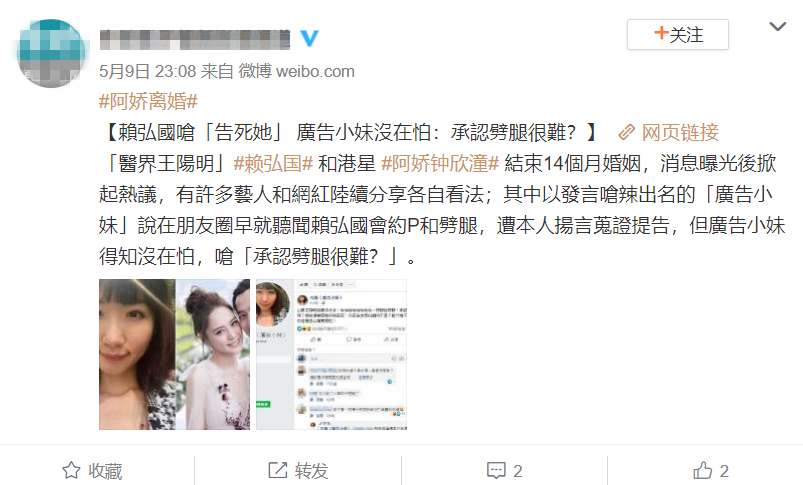Click the star favorite icon
803x485 pixels.
71,470
